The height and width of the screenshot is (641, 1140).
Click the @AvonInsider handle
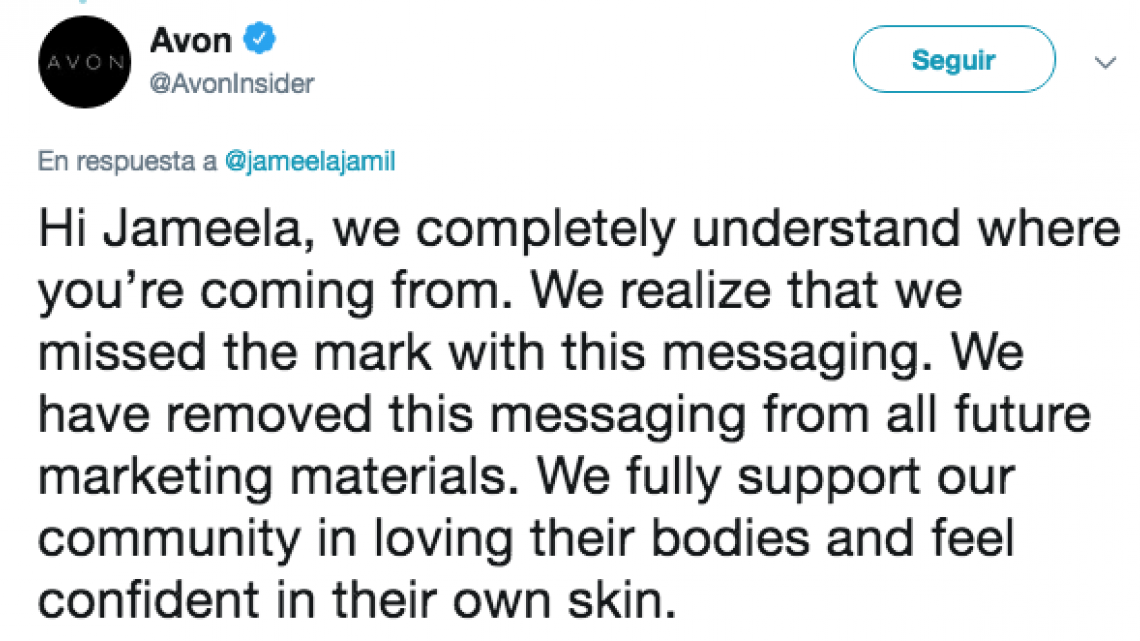click(x=231, y=84)
